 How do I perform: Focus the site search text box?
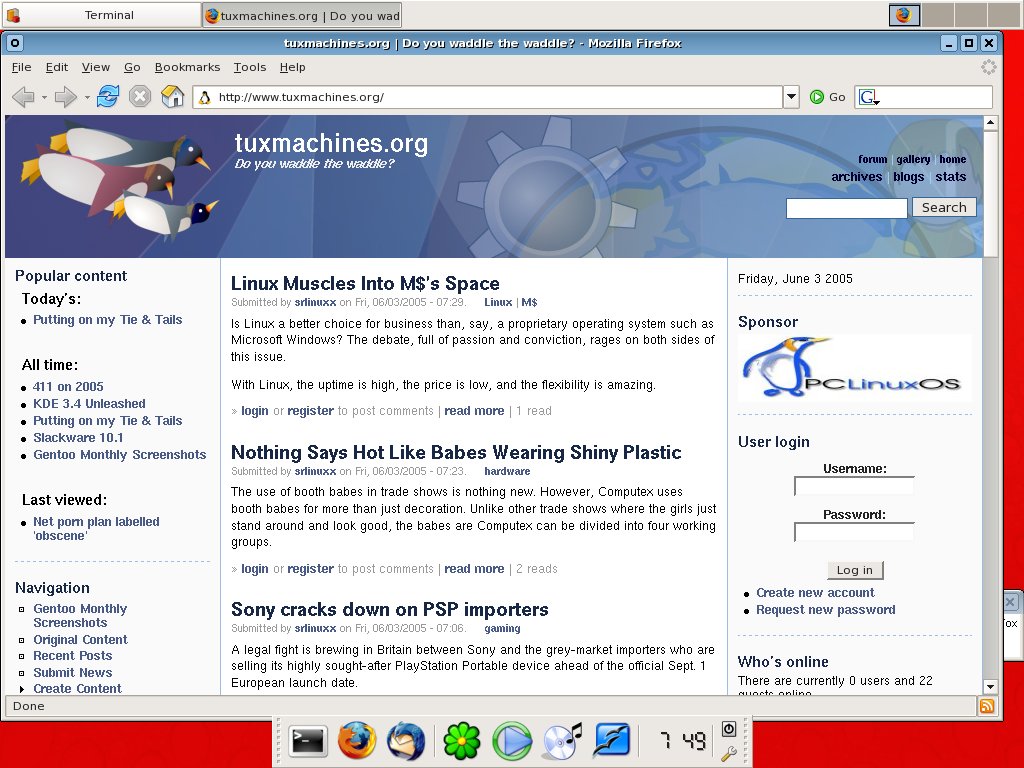[x=847, y=208]
